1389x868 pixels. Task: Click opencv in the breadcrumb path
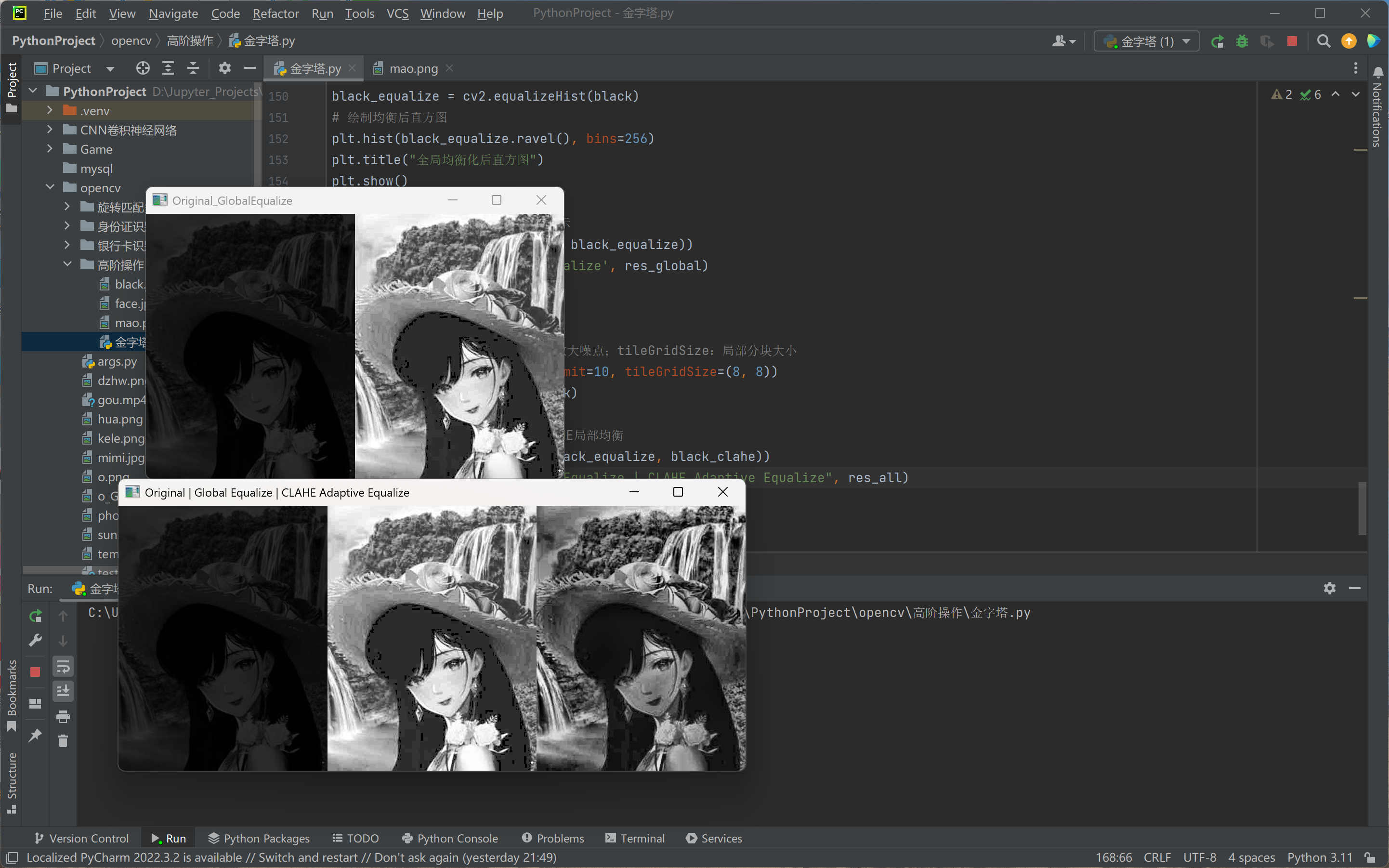pos(131,41)
